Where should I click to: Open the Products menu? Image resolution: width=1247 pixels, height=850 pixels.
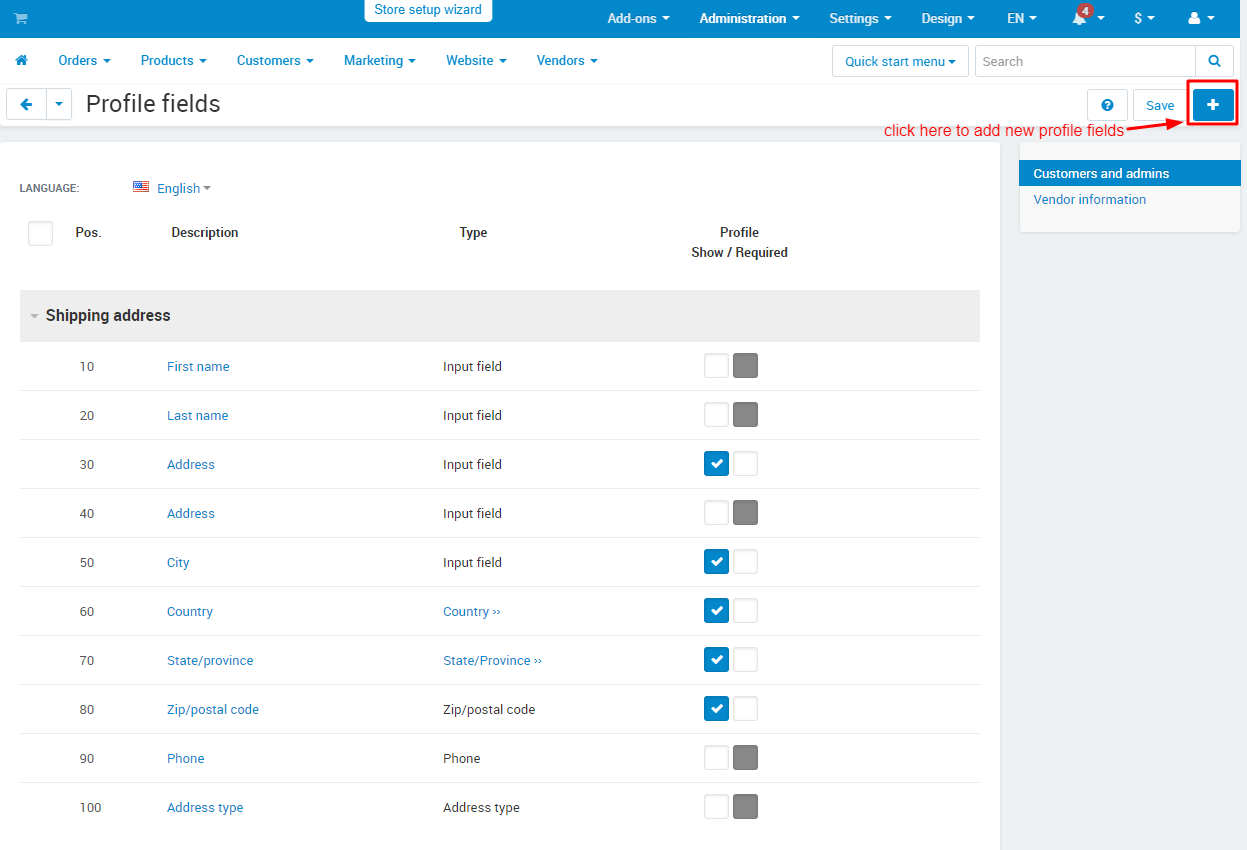point(173,61)
